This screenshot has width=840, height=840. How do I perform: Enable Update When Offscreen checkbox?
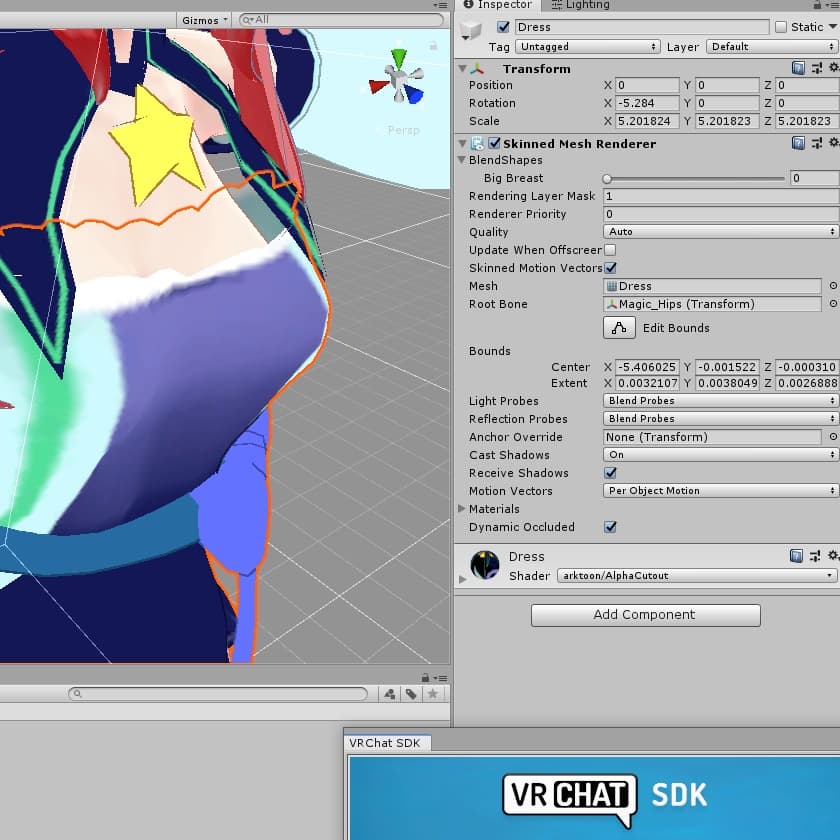(x=610, y=250)
